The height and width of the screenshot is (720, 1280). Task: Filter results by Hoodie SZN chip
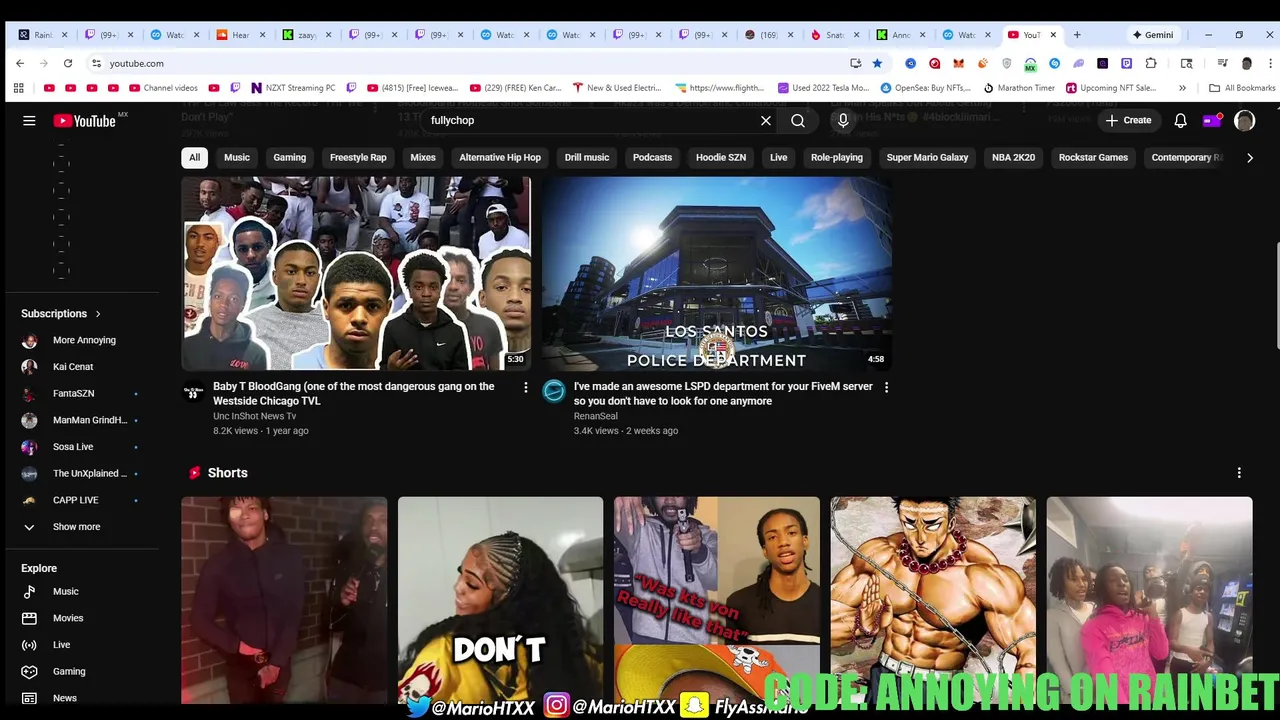pos(721,157)
